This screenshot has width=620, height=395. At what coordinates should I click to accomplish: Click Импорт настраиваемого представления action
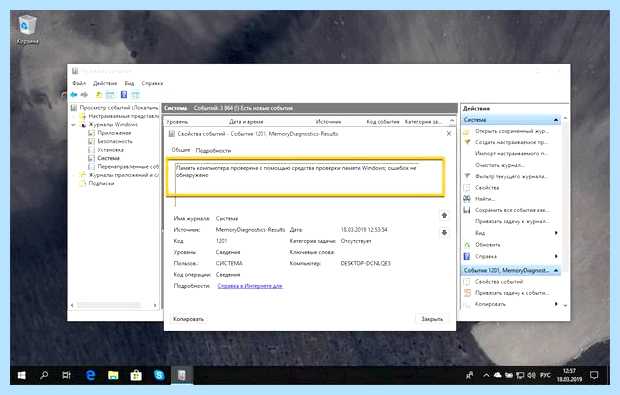click(511, 153)
